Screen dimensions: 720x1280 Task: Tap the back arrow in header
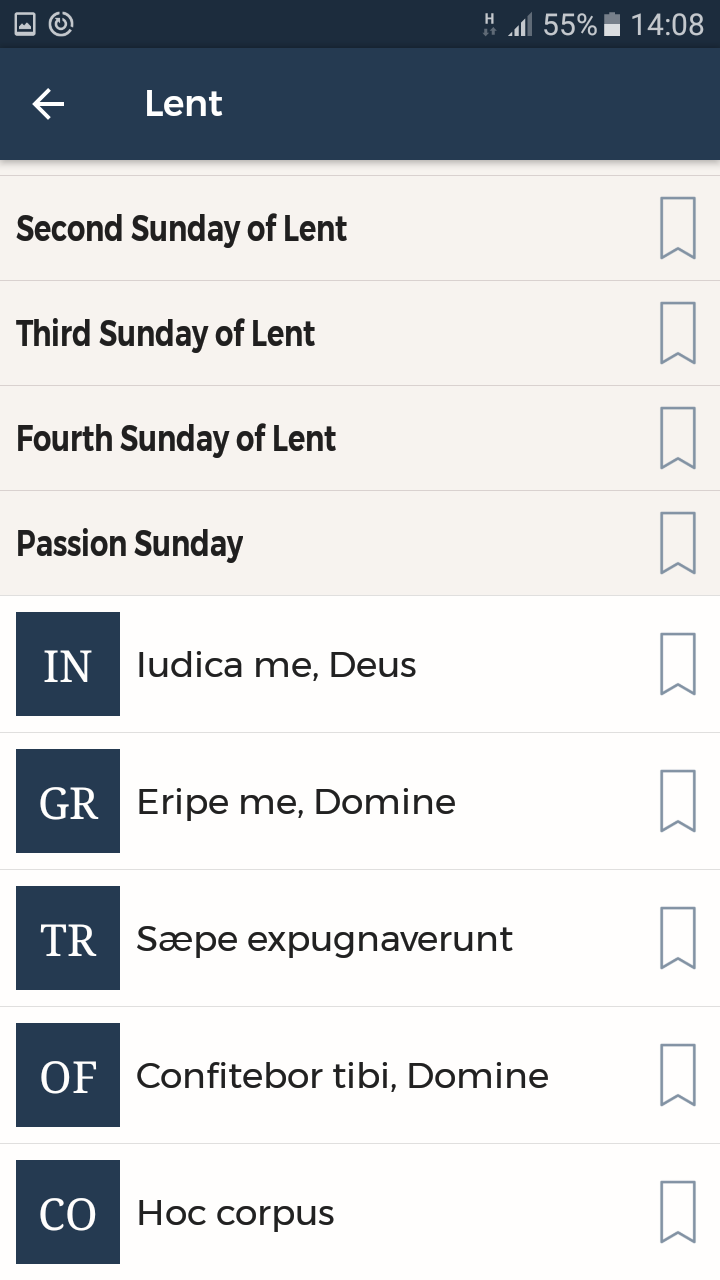tap(48, 104)
